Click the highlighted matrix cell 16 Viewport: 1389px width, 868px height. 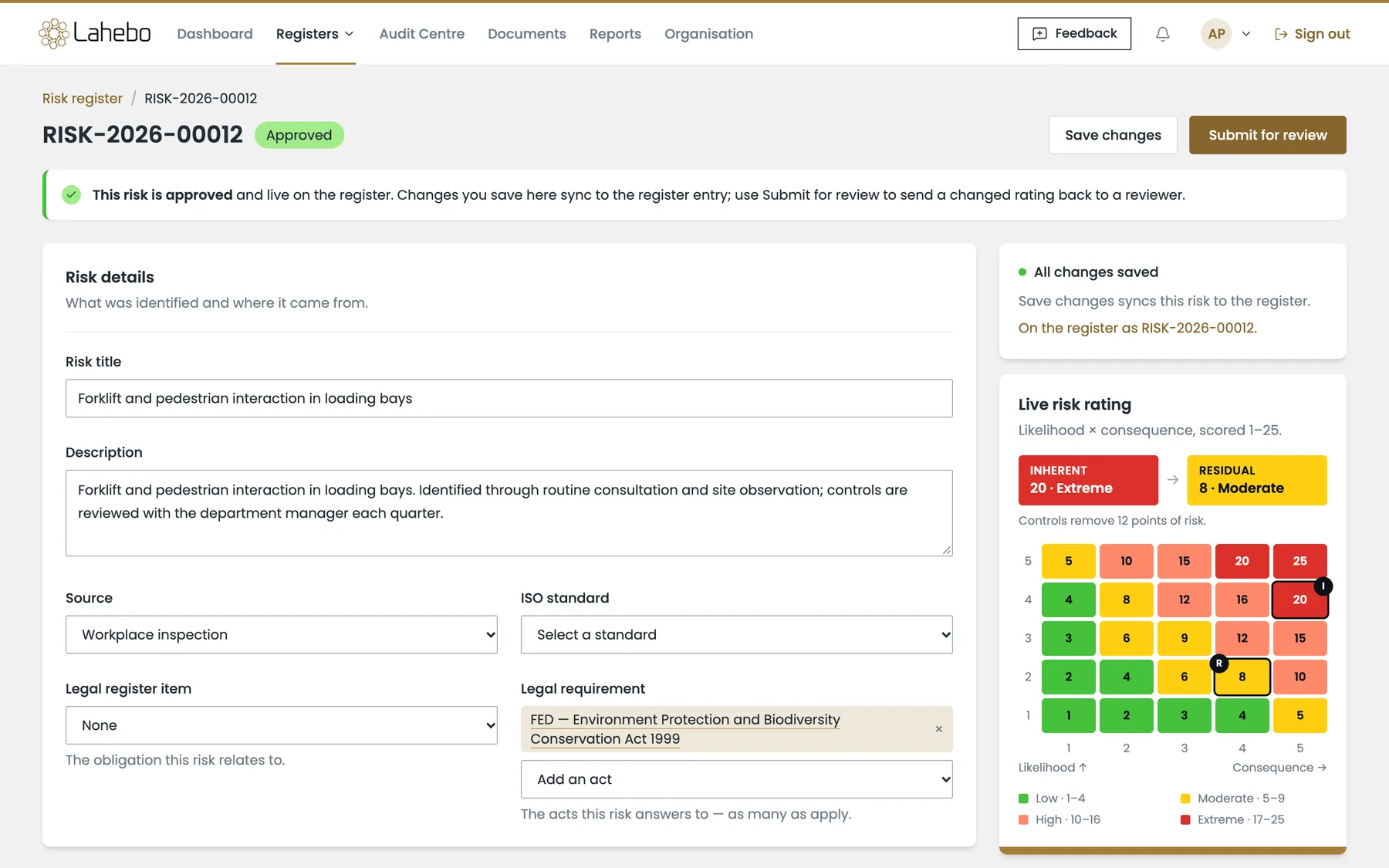pyautogui.click(x=1242, y=599)
